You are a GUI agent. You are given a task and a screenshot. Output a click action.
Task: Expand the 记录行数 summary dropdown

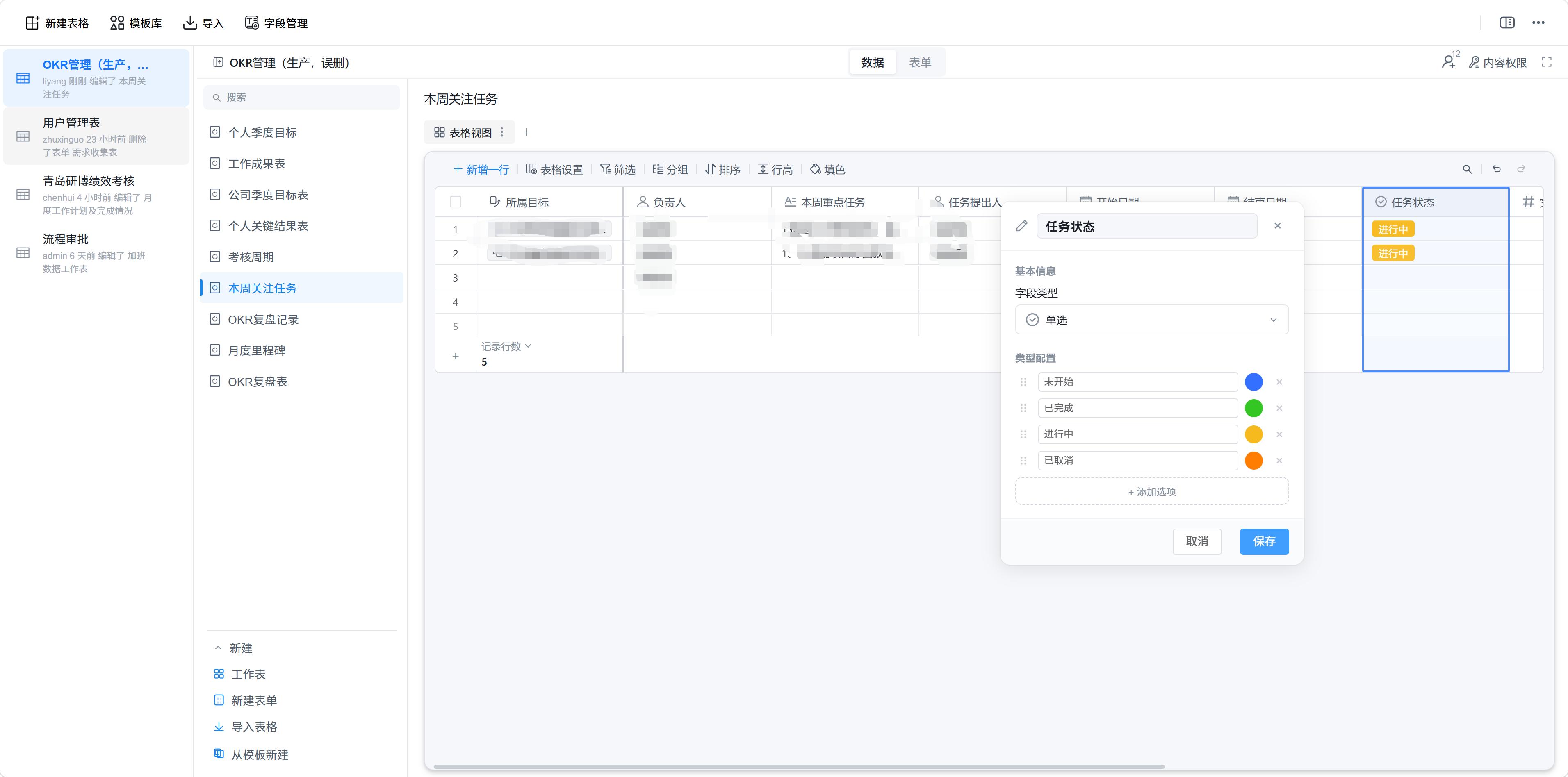coord(506,346)
